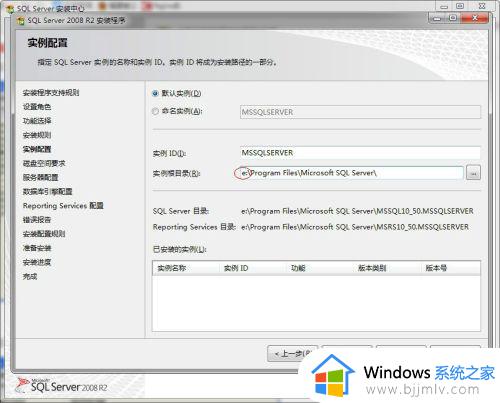Click the SQL Server 2008 R2 setup title icon

(21, 21)
